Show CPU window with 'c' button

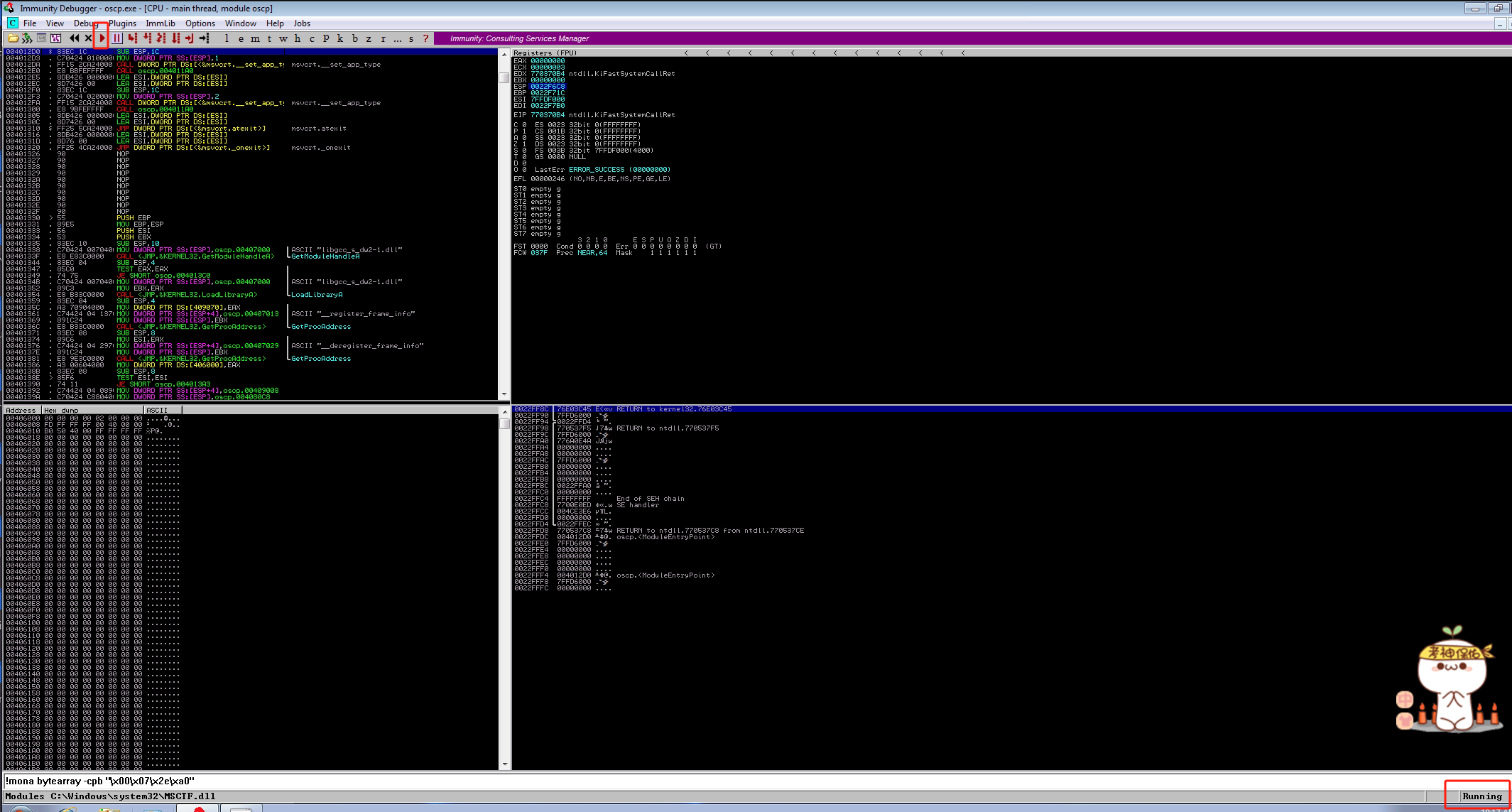pos(312,38)
